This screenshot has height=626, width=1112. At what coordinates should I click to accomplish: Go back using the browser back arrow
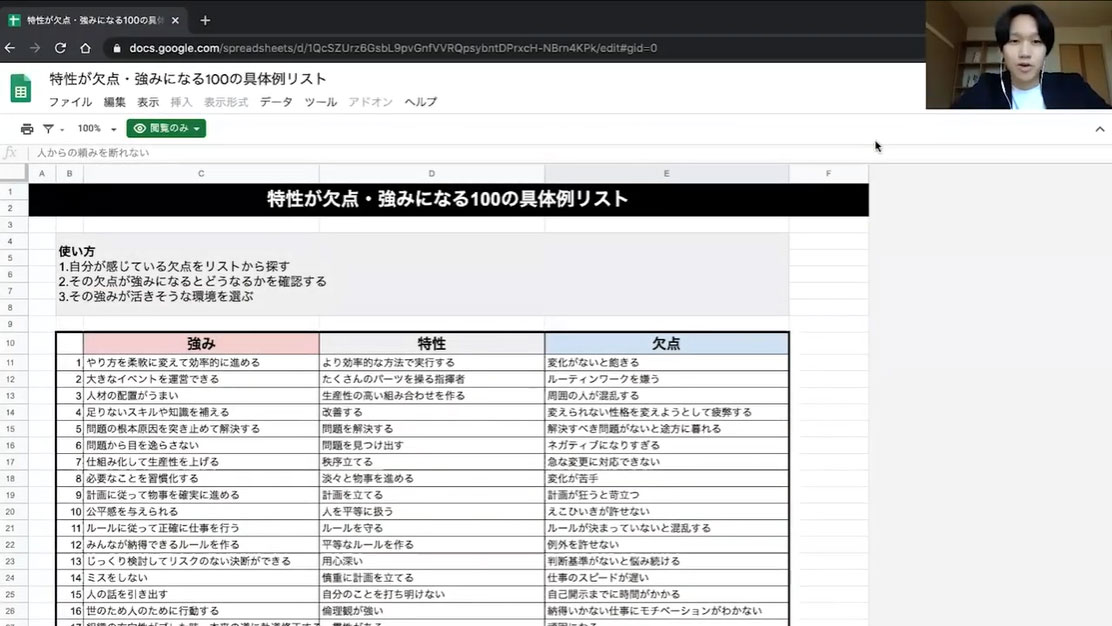point(10,48)
